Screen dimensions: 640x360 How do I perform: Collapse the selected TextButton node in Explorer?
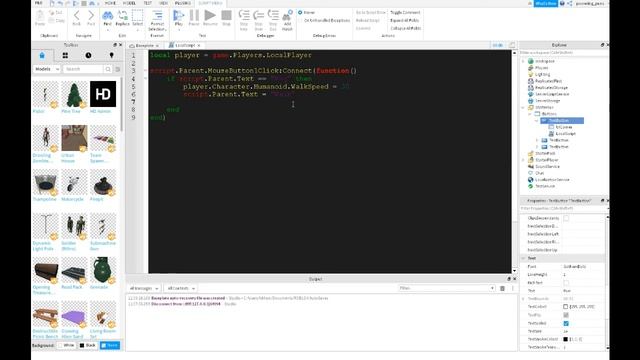[x=537, y=120]
